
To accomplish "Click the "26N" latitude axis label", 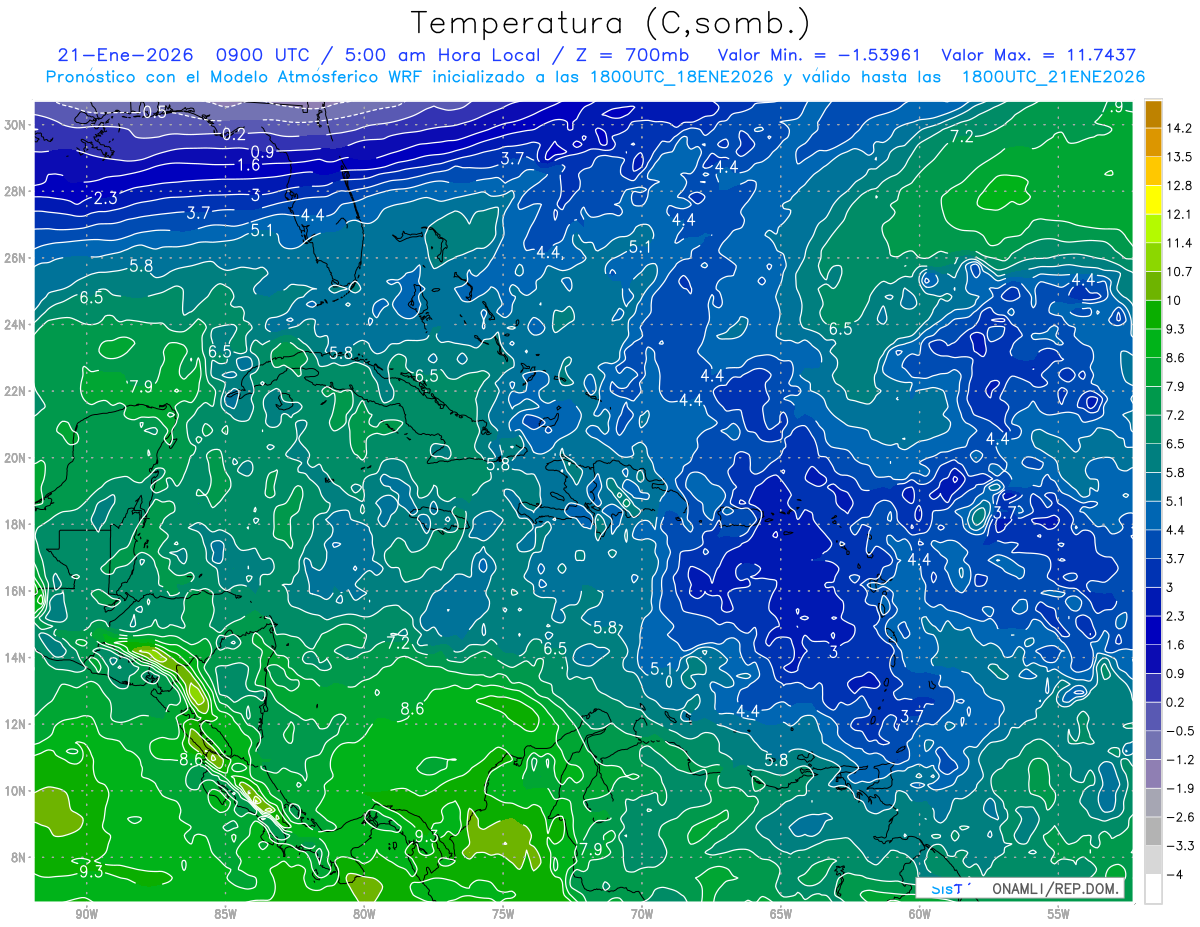I will (17, 258).
